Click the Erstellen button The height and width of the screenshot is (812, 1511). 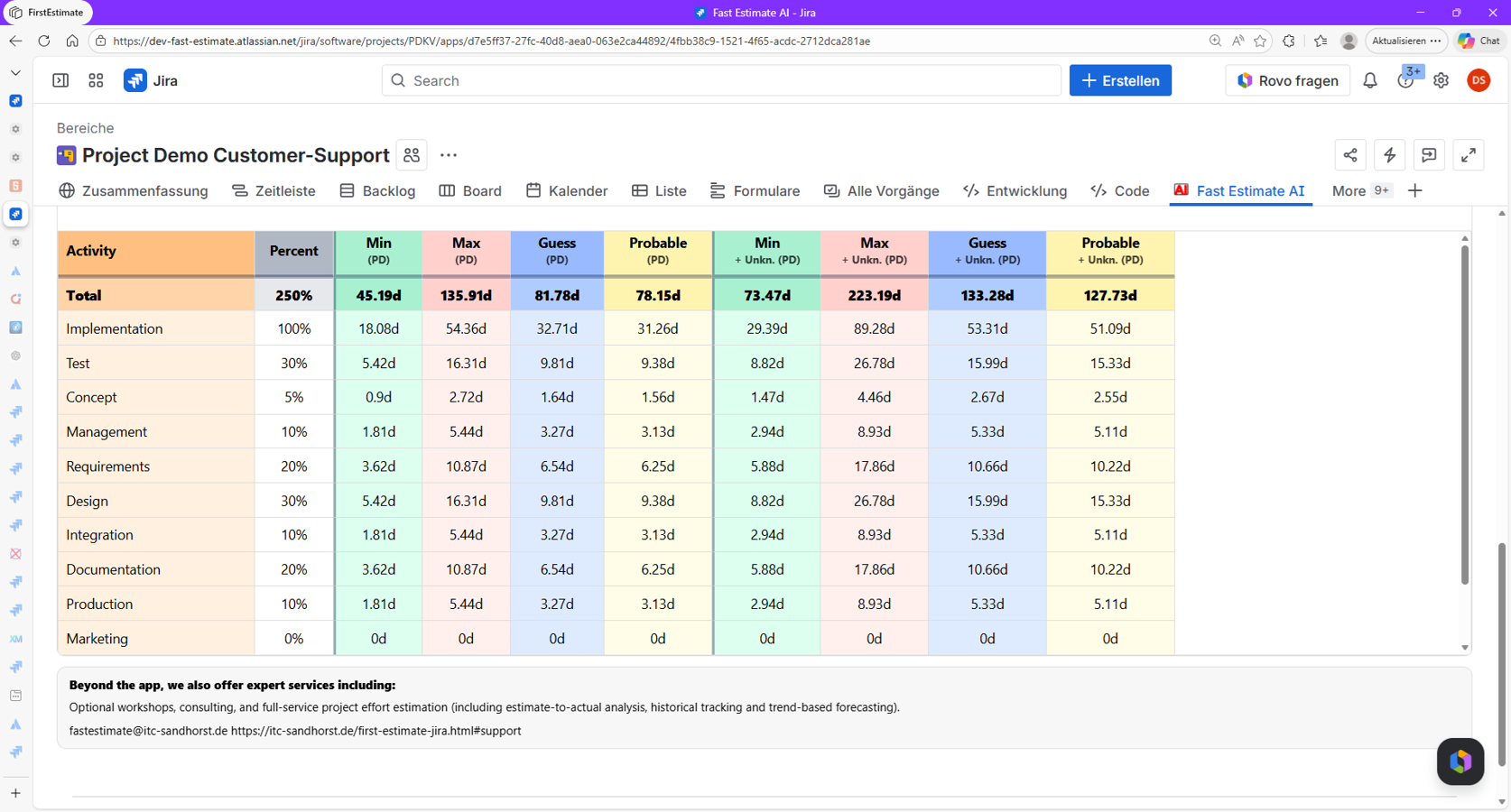click(1120, 80)
